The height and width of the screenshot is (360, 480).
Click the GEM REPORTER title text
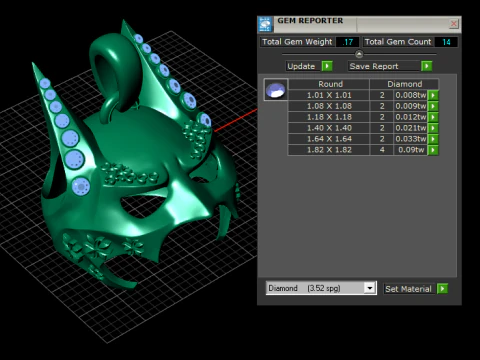coord(310,21)
